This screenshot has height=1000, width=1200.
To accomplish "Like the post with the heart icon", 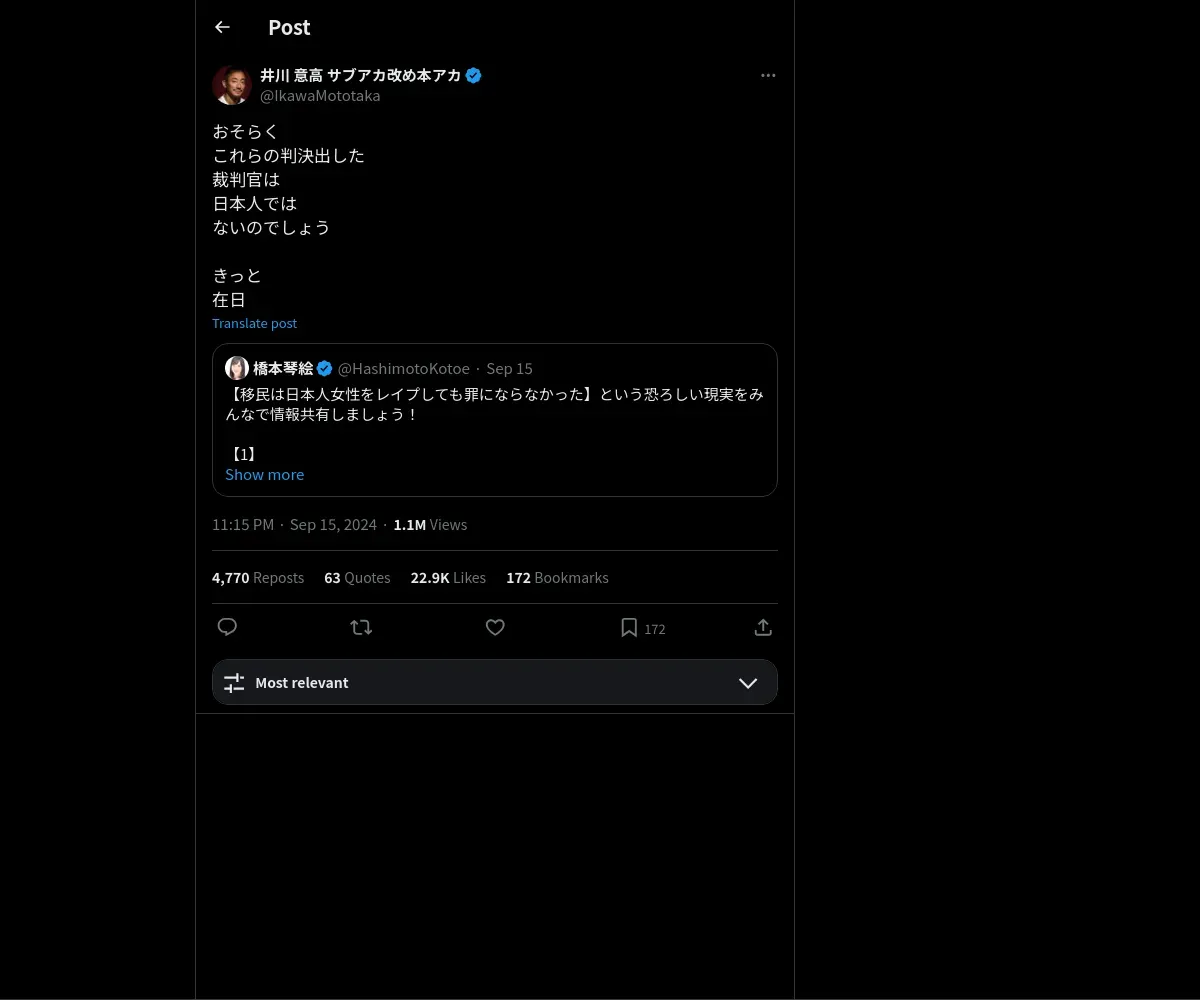I will click(x=495, y=627).
